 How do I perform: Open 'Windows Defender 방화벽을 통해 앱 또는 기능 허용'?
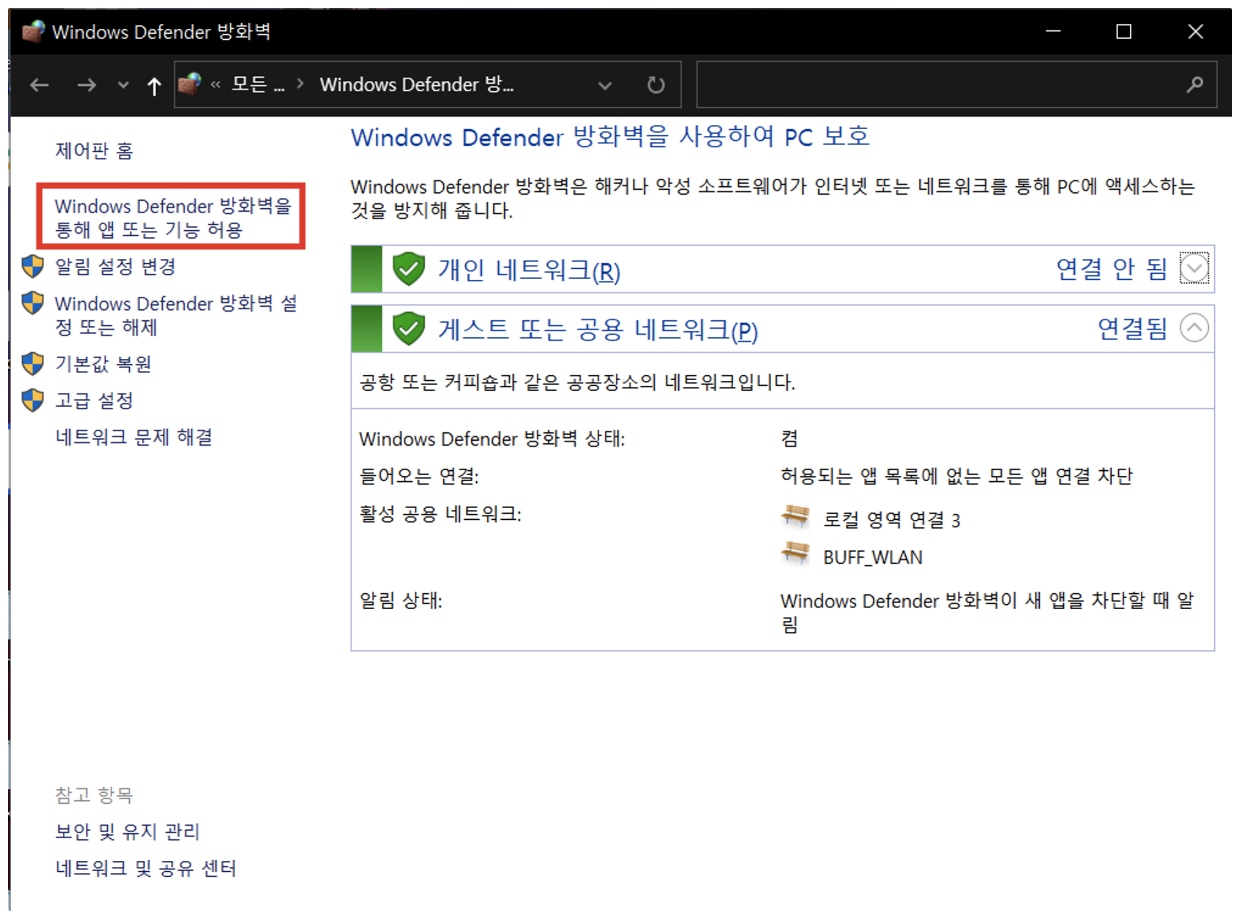click(172, 218)
